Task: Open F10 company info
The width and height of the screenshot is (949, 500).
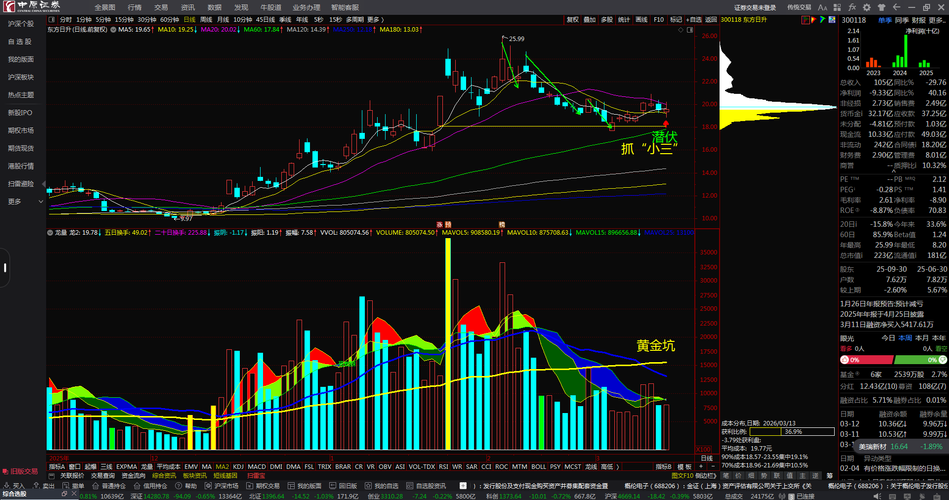Action: [x=658, y=20]
